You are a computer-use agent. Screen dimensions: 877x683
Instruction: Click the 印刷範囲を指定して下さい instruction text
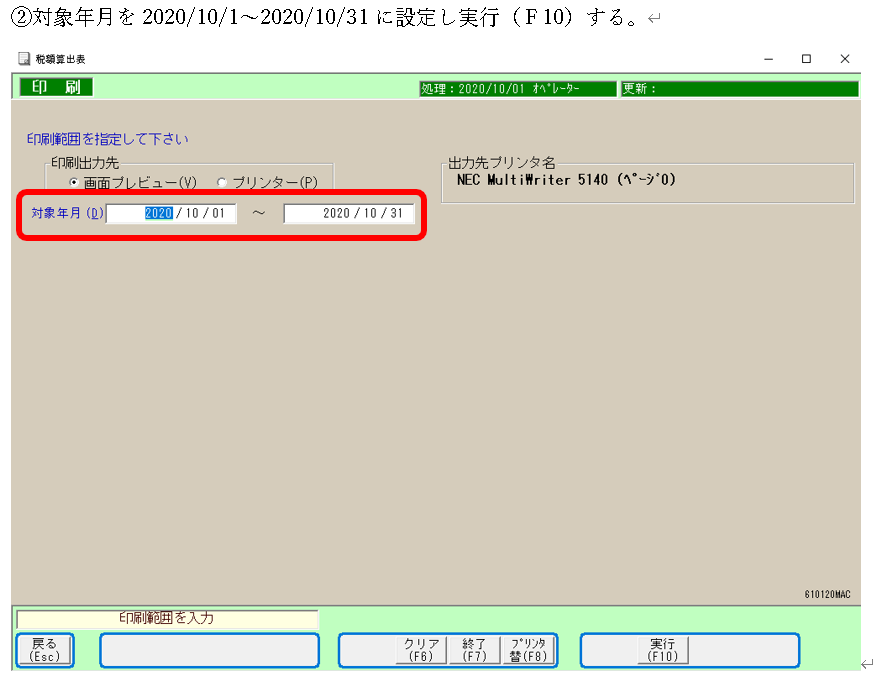coord(108,139)
